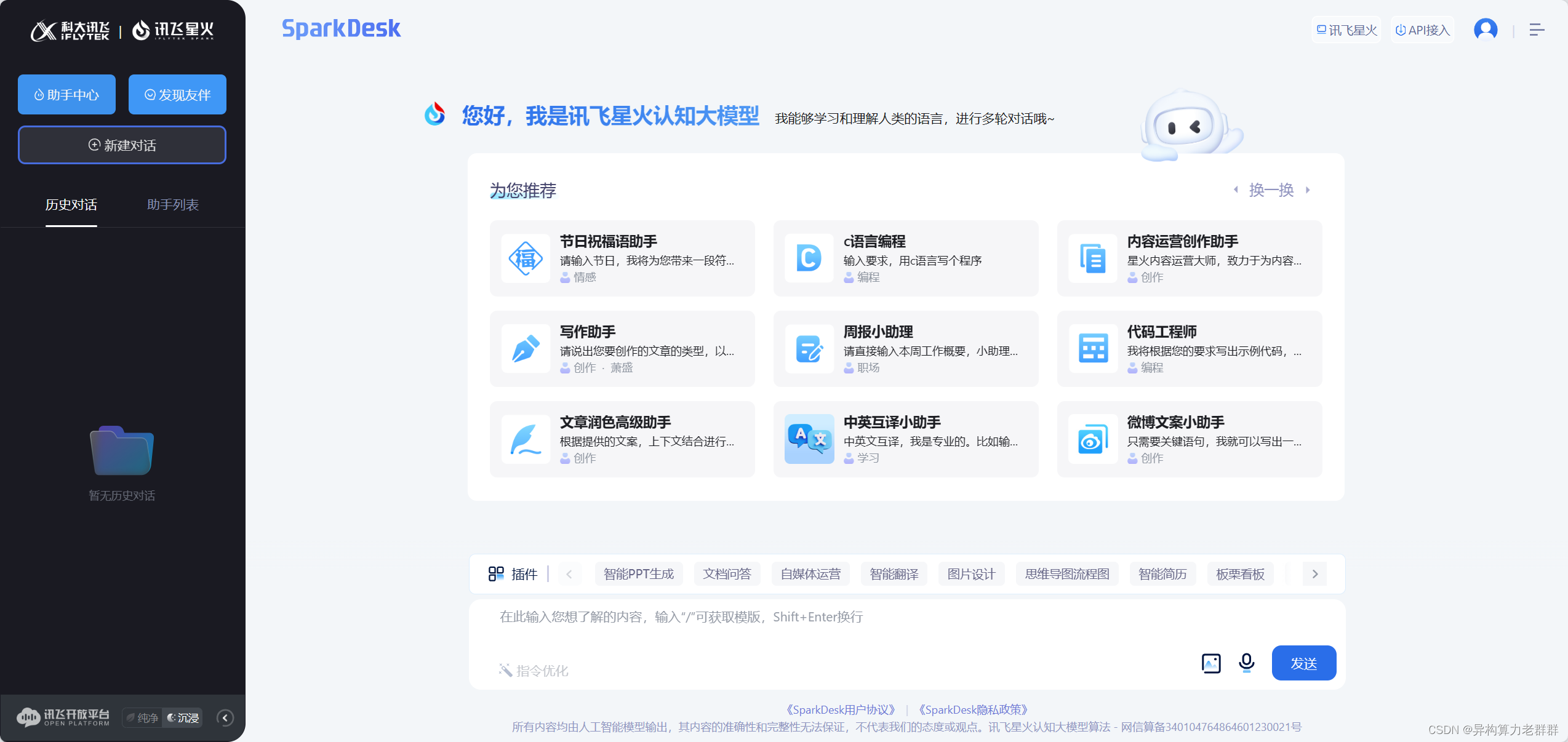
Task: Click the c语言编程 C icon
Action: coord(809,258)
